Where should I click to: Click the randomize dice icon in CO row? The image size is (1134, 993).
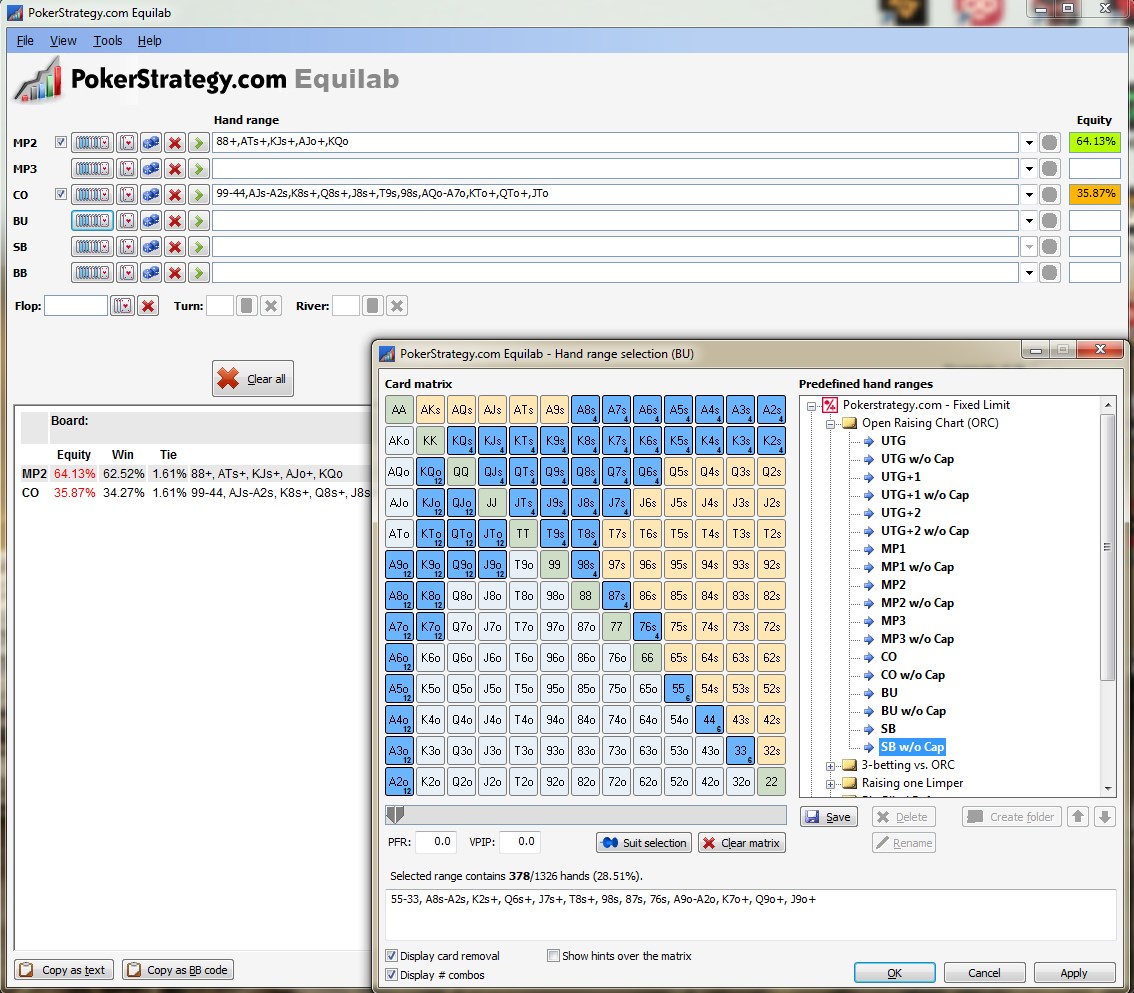point(150,195)
